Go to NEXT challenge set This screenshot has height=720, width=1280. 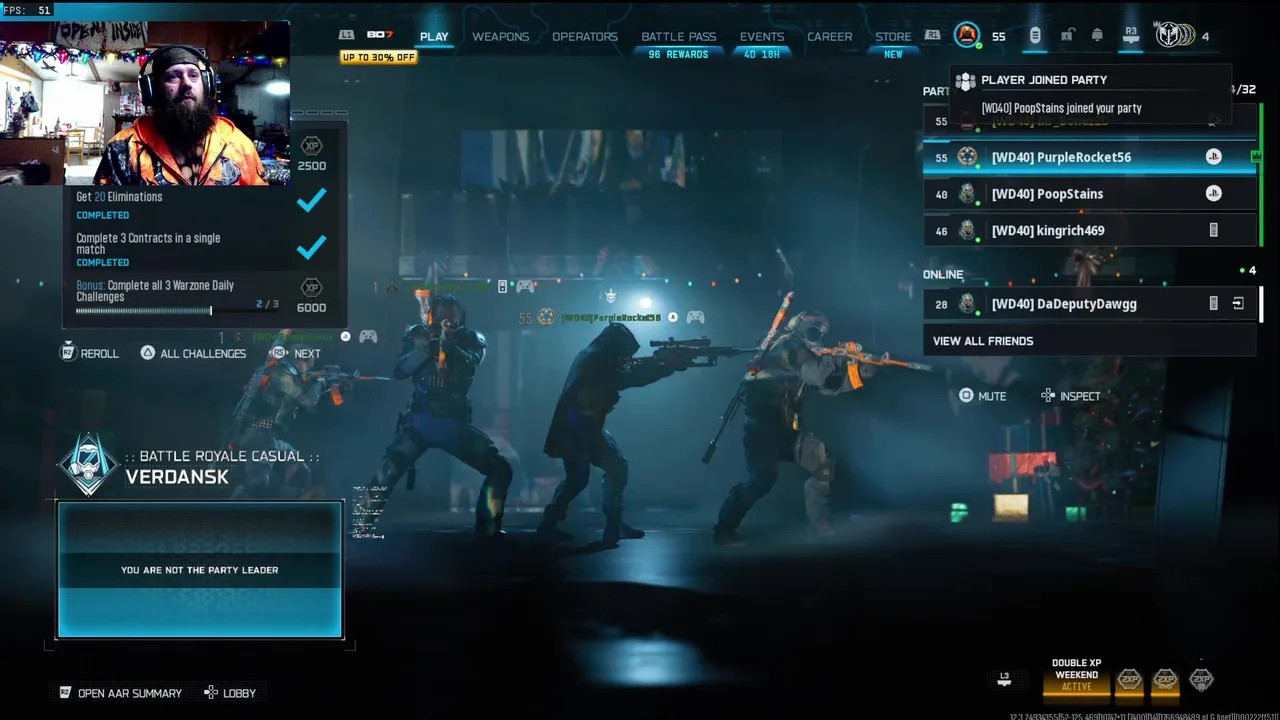[x=296, y=353]
